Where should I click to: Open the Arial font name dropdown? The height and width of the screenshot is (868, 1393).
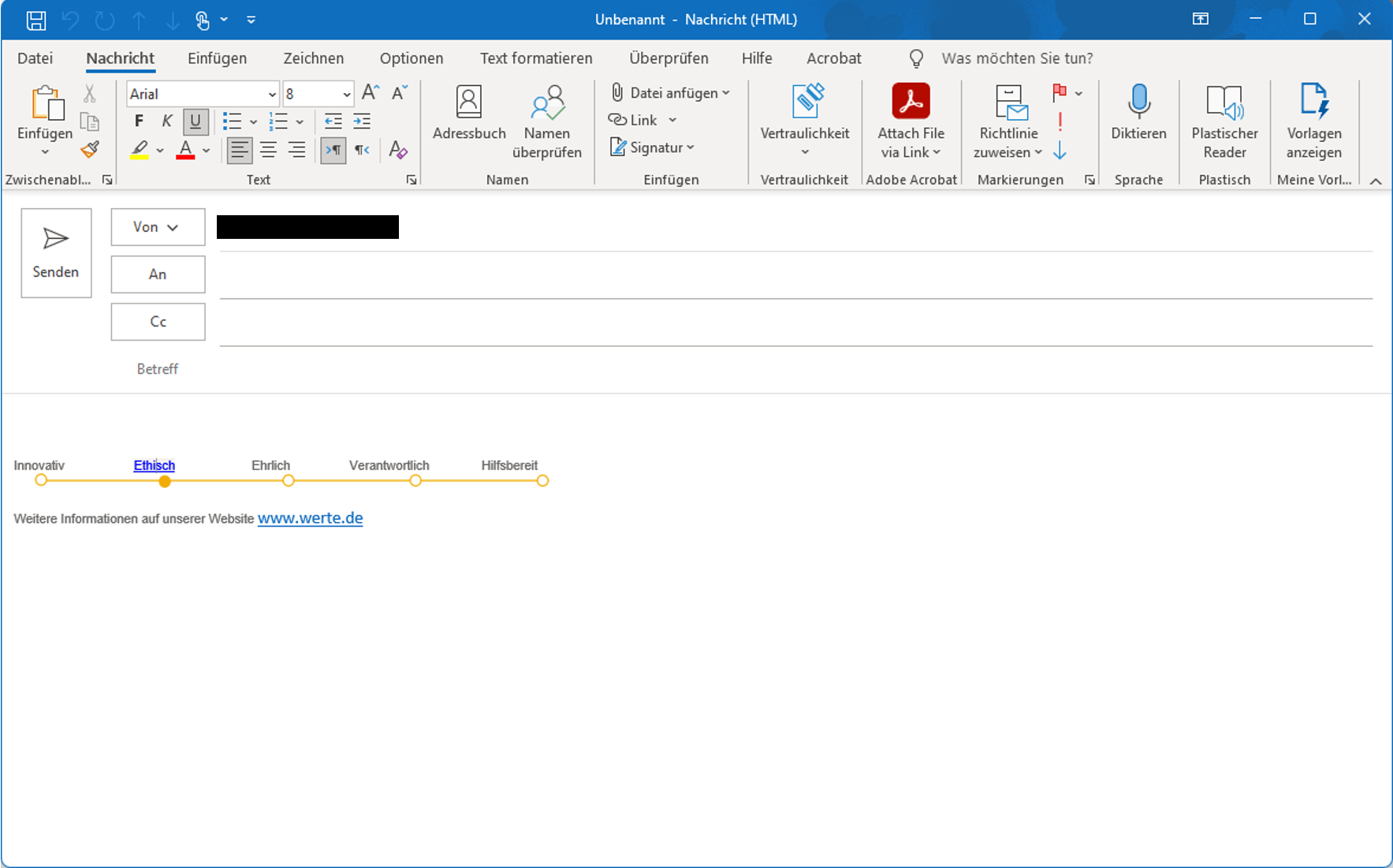pos(272,94)
